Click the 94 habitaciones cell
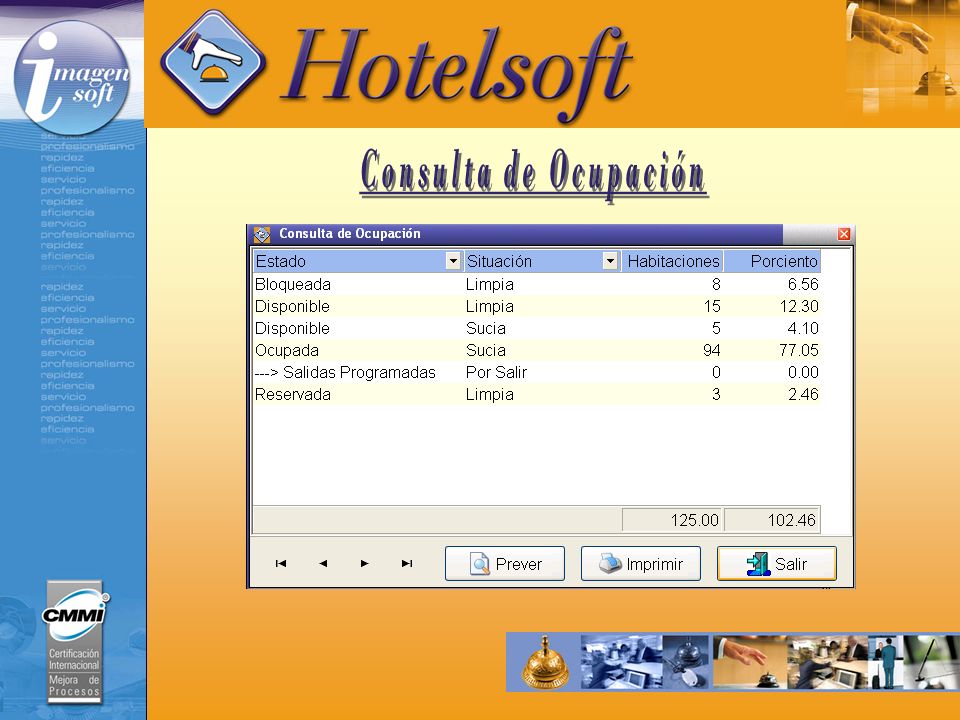This screenshot has height=720, width=960. pyautogui.click(x=672, y=350)
